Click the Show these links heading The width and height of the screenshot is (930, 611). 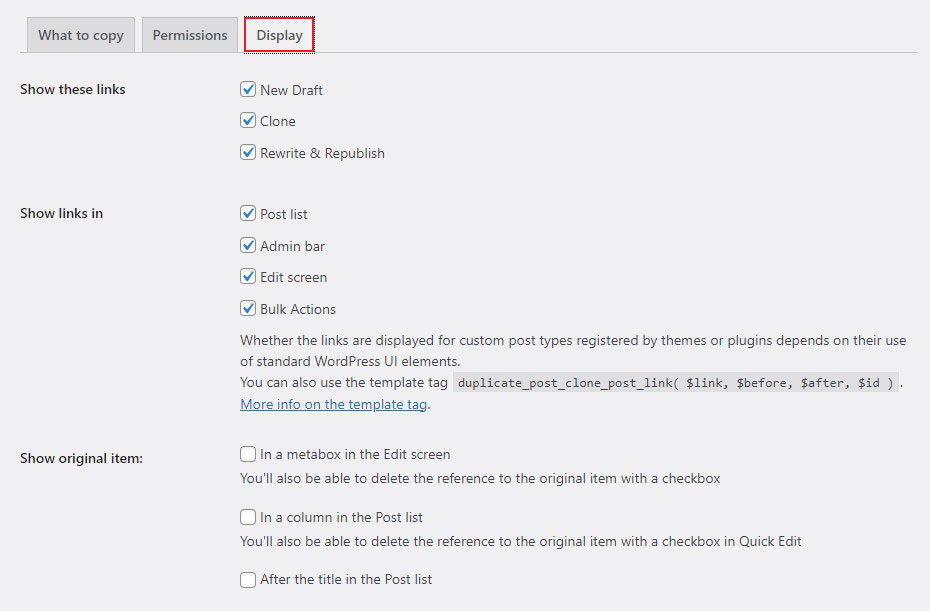[72, 89]
